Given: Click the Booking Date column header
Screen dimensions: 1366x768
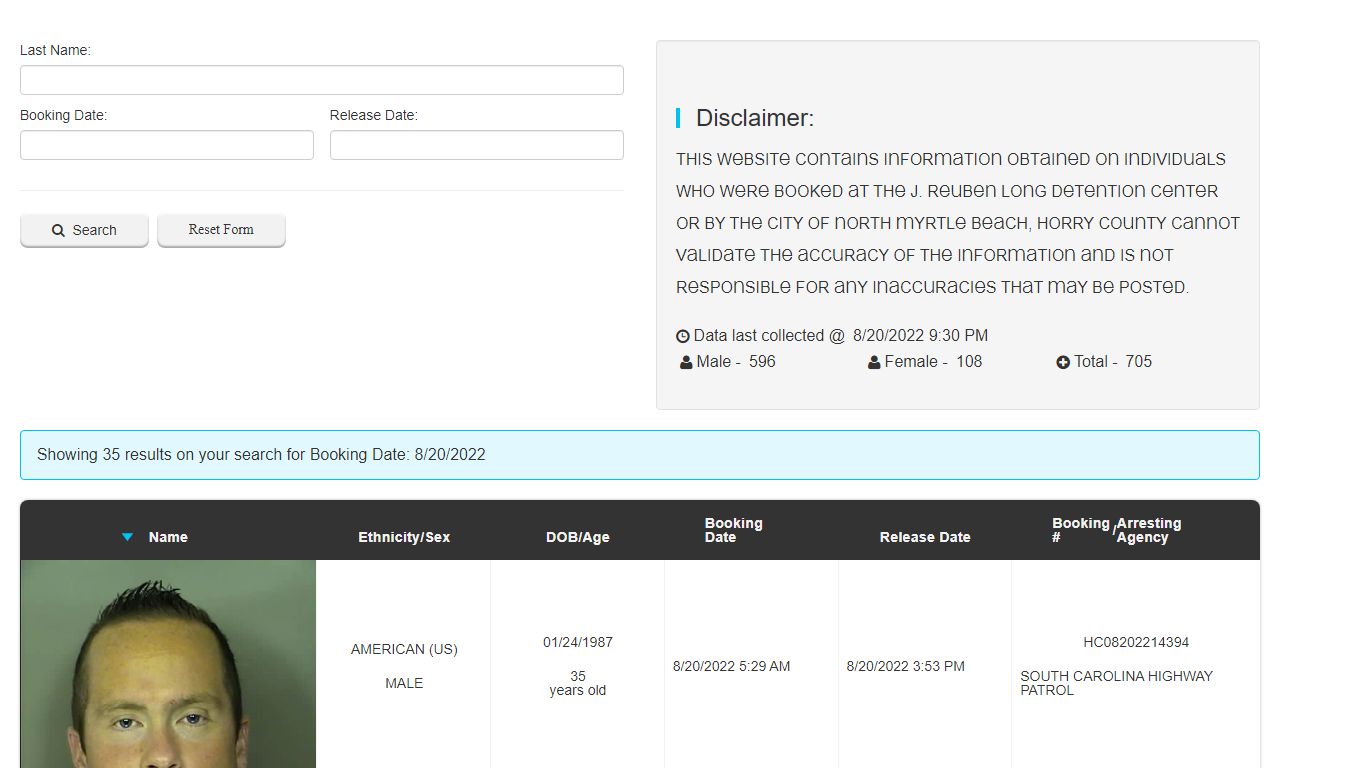Looking at the screenshot, I should tap(733, 530).
